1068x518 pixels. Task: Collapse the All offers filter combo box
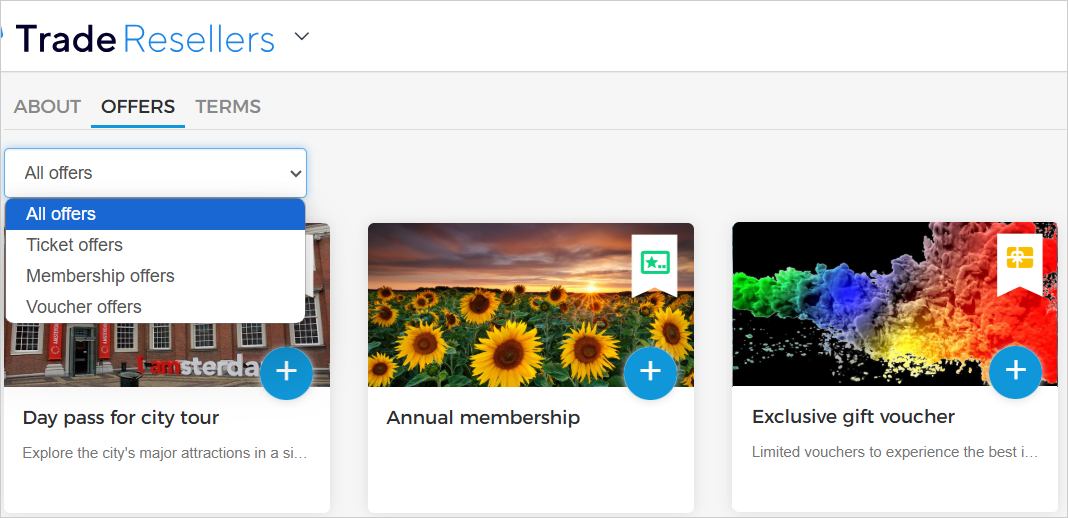coord(155,173)
